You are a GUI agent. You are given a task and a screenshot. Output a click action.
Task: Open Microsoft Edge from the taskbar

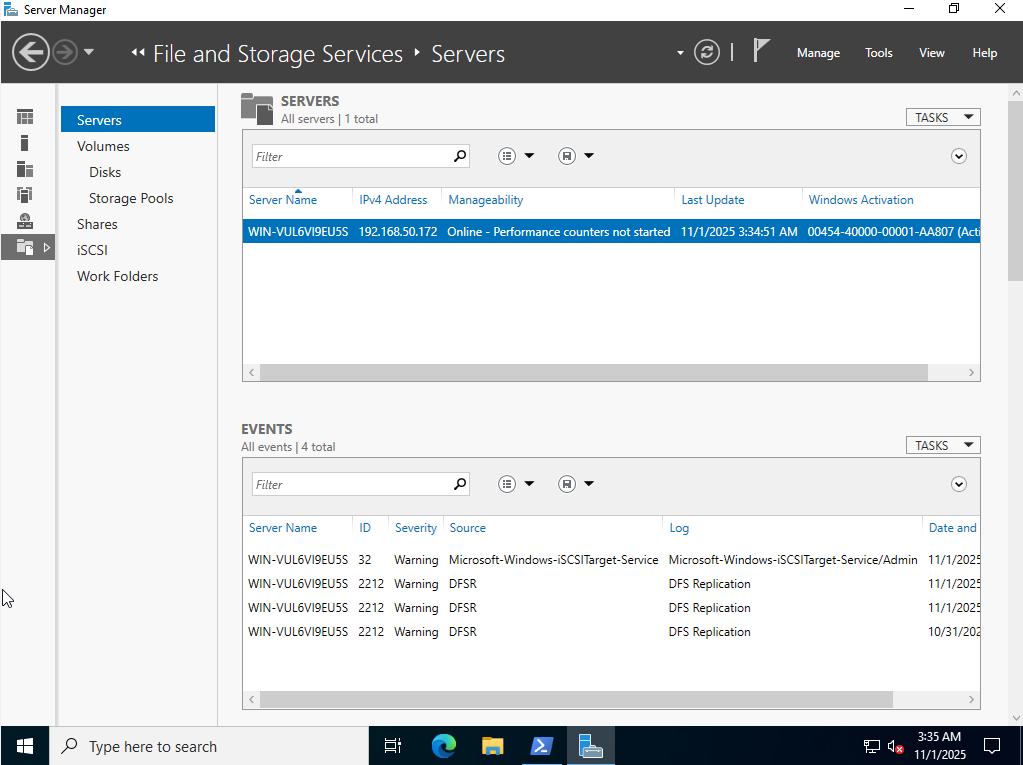443,746
